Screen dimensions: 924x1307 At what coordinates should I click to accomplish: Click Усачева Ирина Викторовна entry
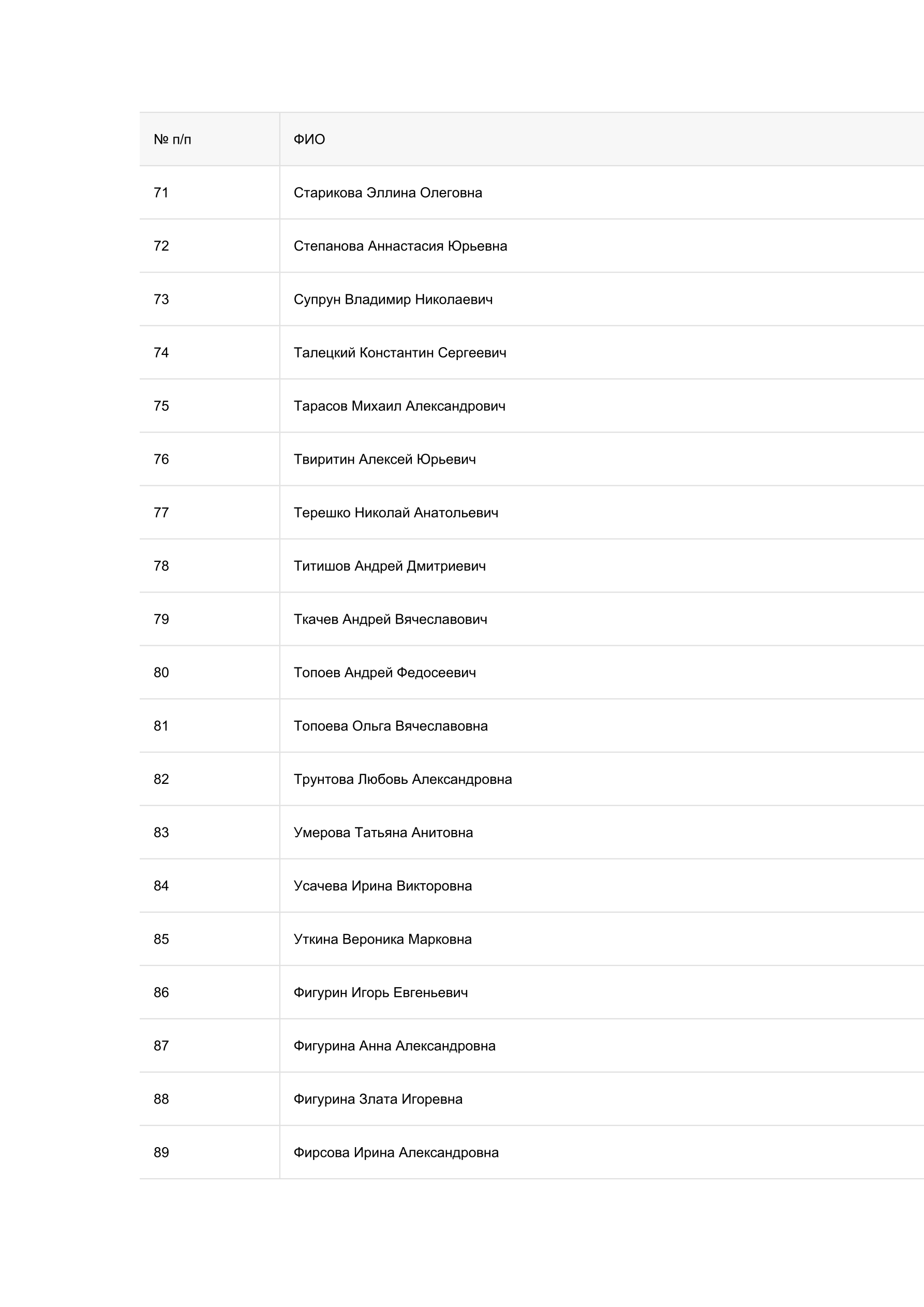(x=382, y=886)
